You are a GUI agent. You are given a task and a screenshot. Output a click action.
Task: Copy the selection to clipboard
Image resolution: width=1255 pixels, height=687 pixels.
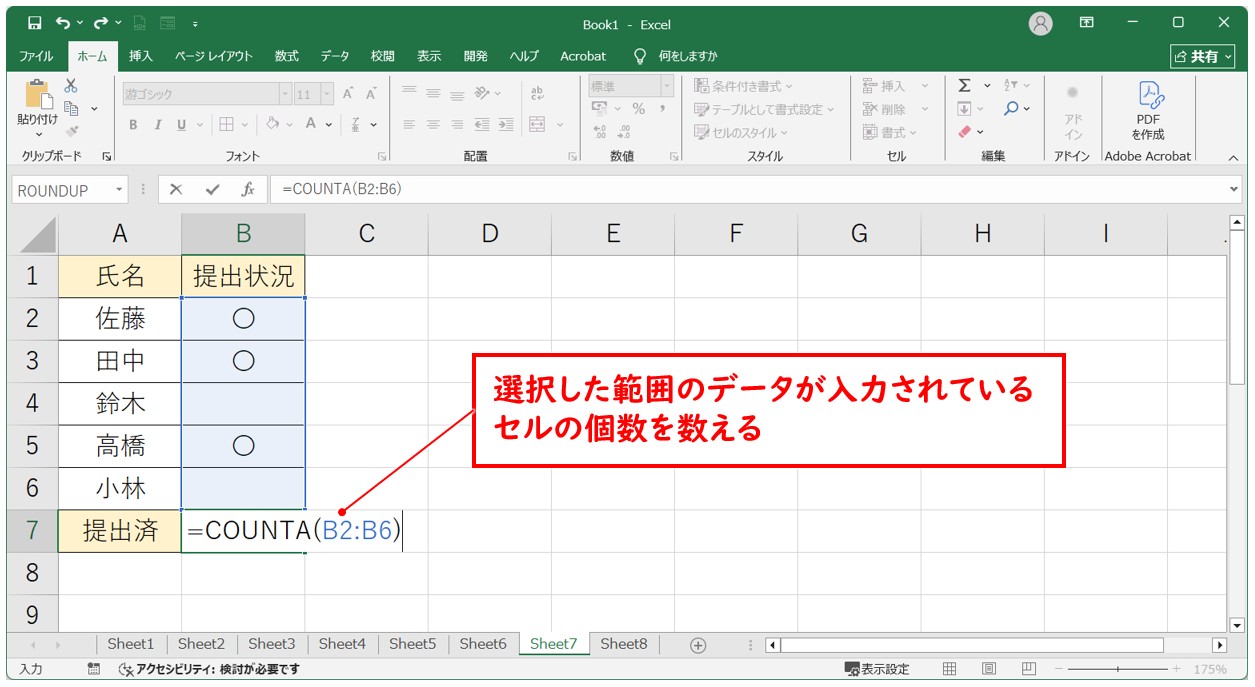click(71, 108)
